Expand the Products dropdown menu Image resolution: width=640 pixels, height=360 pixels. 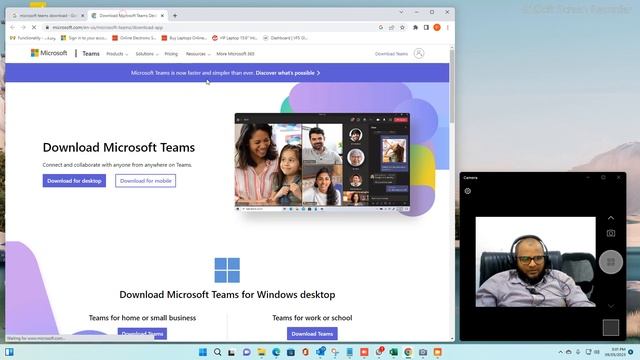(x=117, y=54)
